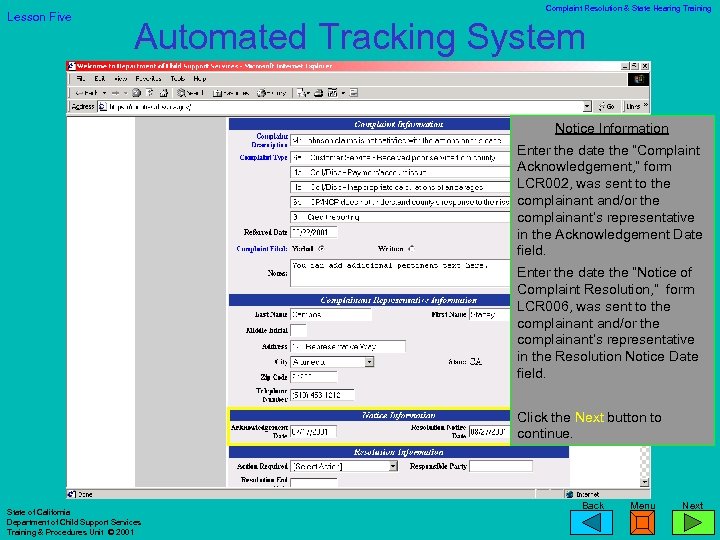Open the History toolbar button
This screenshot has height=540, width=720.
[x=271, y=93]
